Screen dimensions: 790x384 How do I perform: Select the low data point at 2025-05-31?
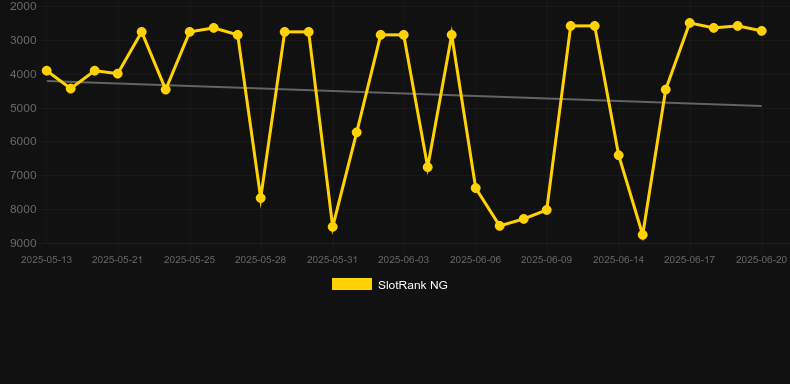coord(333,227)
